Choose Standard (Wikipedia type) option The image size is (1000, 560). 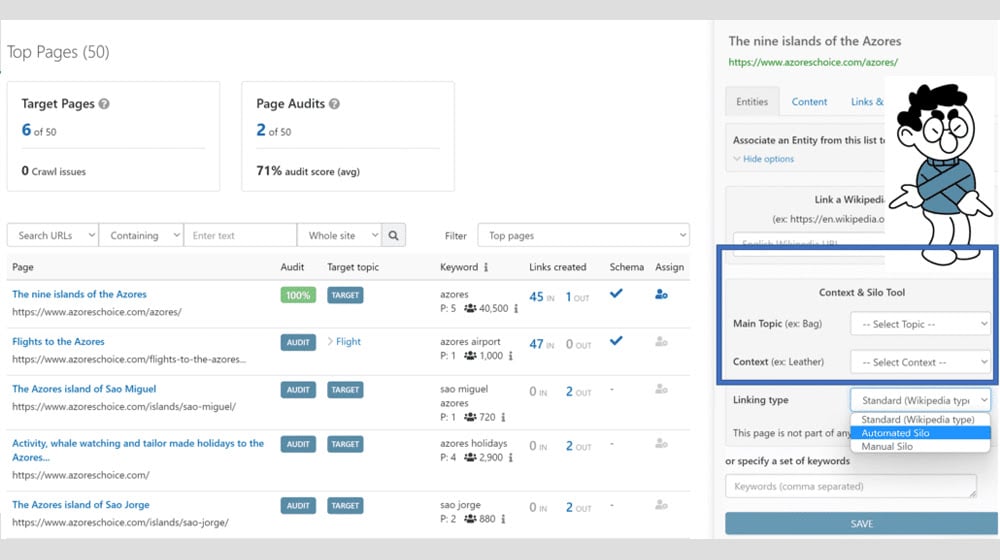coord(920,420)
